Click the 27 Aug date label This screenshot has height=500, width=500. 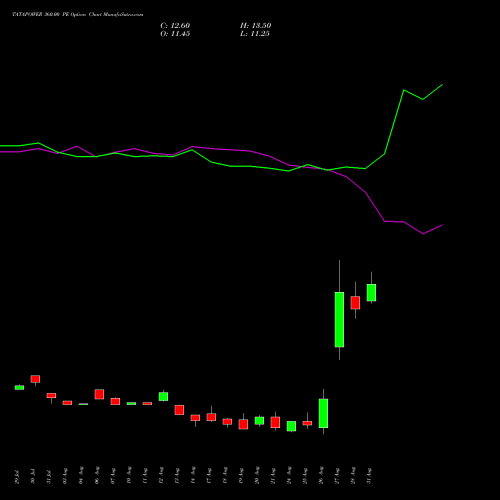point(337,476)
